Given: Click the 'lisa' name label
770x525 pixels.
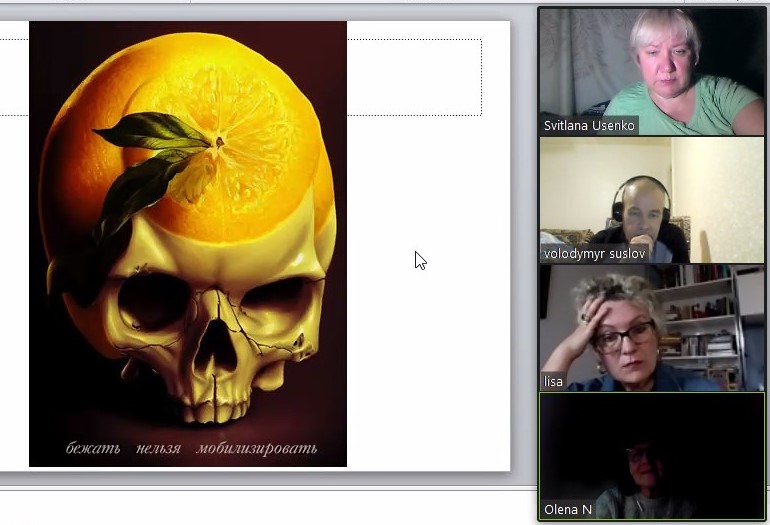Looking at the screenshot, I should click(553, 382).
